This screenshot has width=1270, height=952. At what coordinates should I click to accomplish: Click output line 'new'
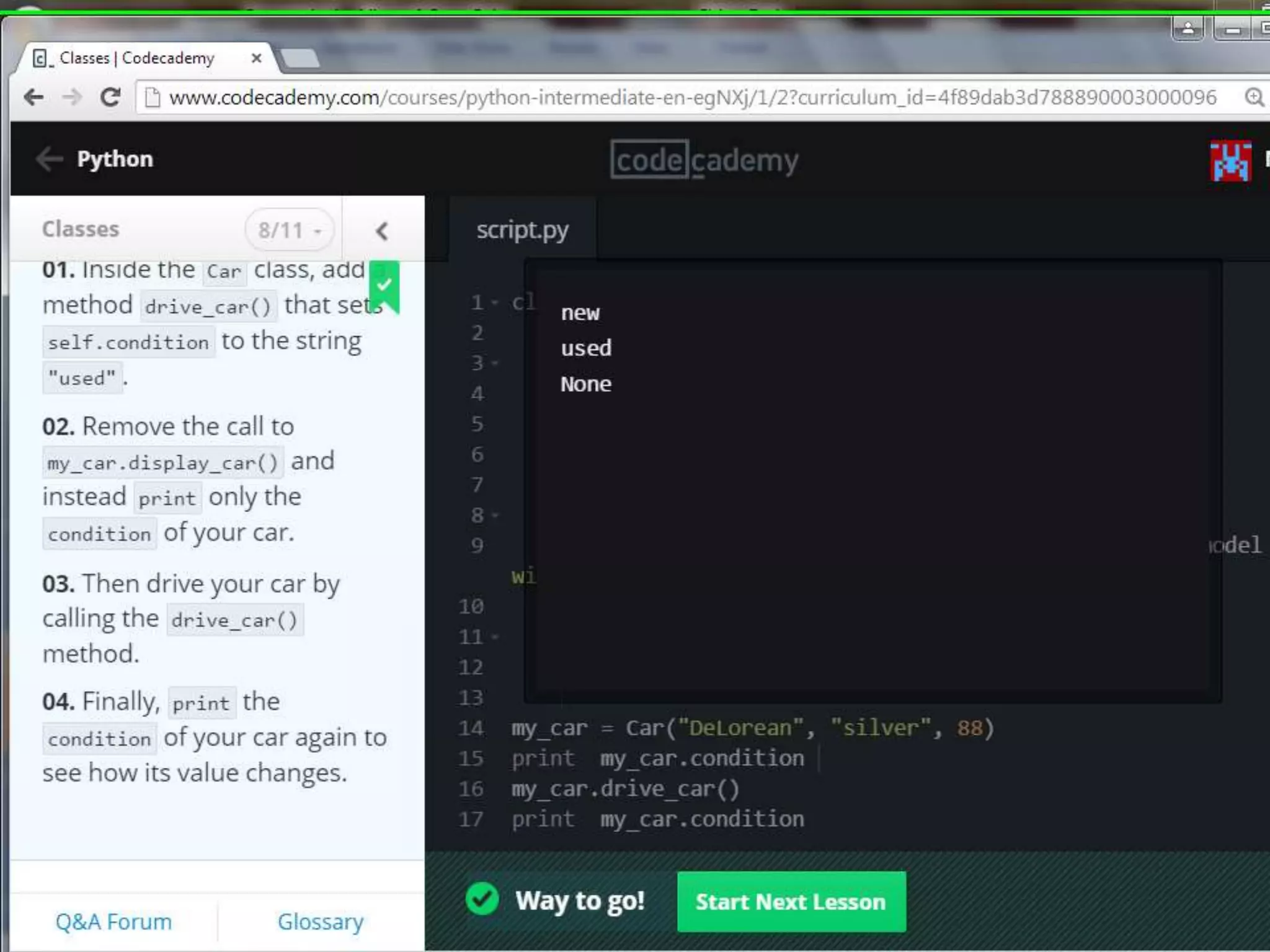[580, 313]
